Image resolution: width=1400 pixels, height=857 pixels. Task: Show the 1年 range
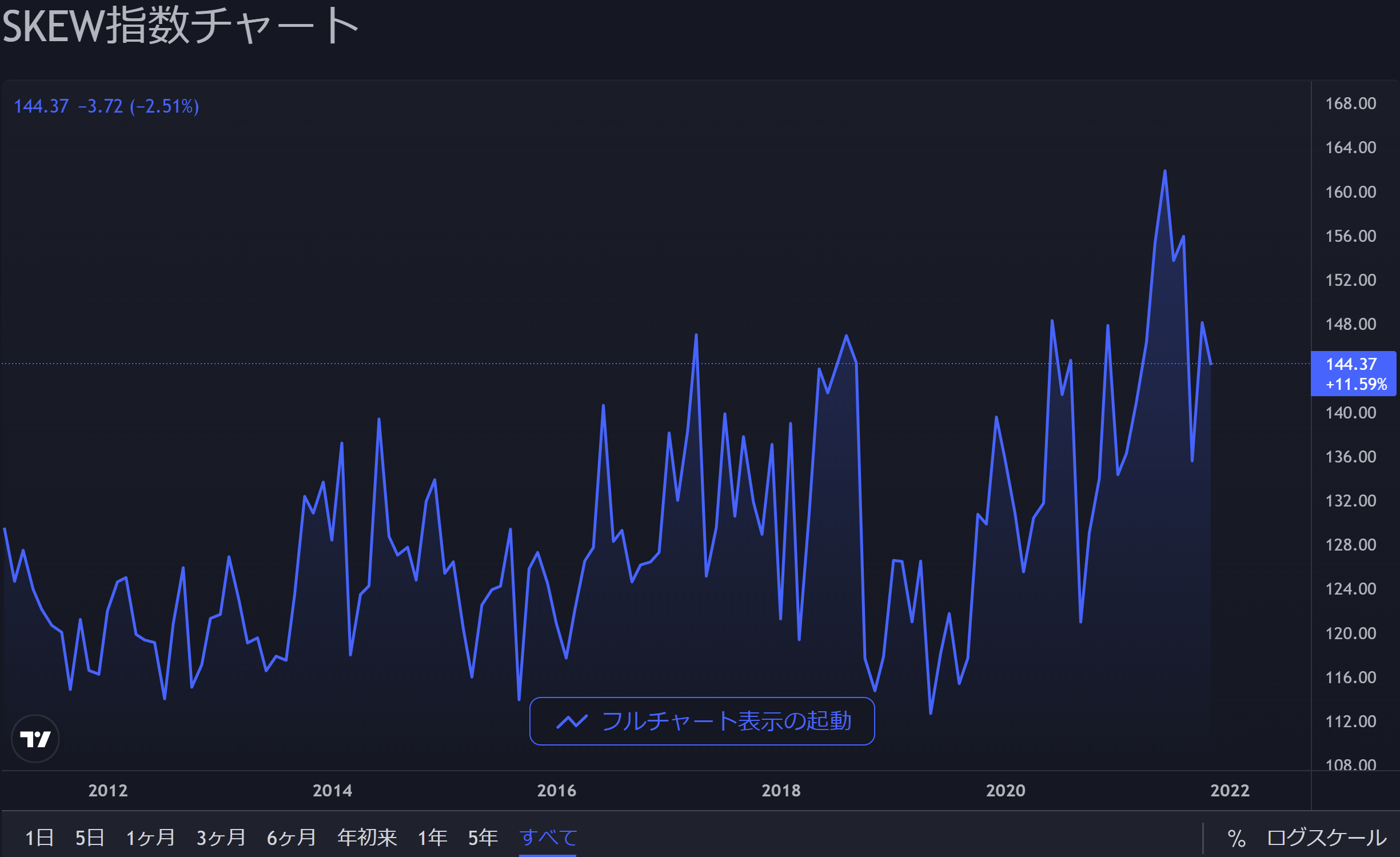click(x=432, y=838)
